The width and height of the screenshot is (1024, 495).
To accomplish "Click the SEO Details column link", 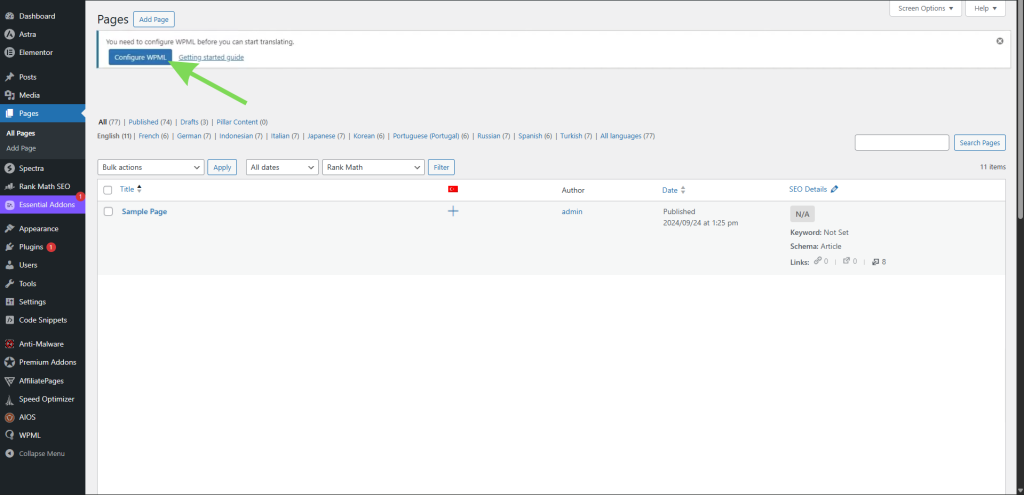I will pyautogui.click(x=808, y=189).
